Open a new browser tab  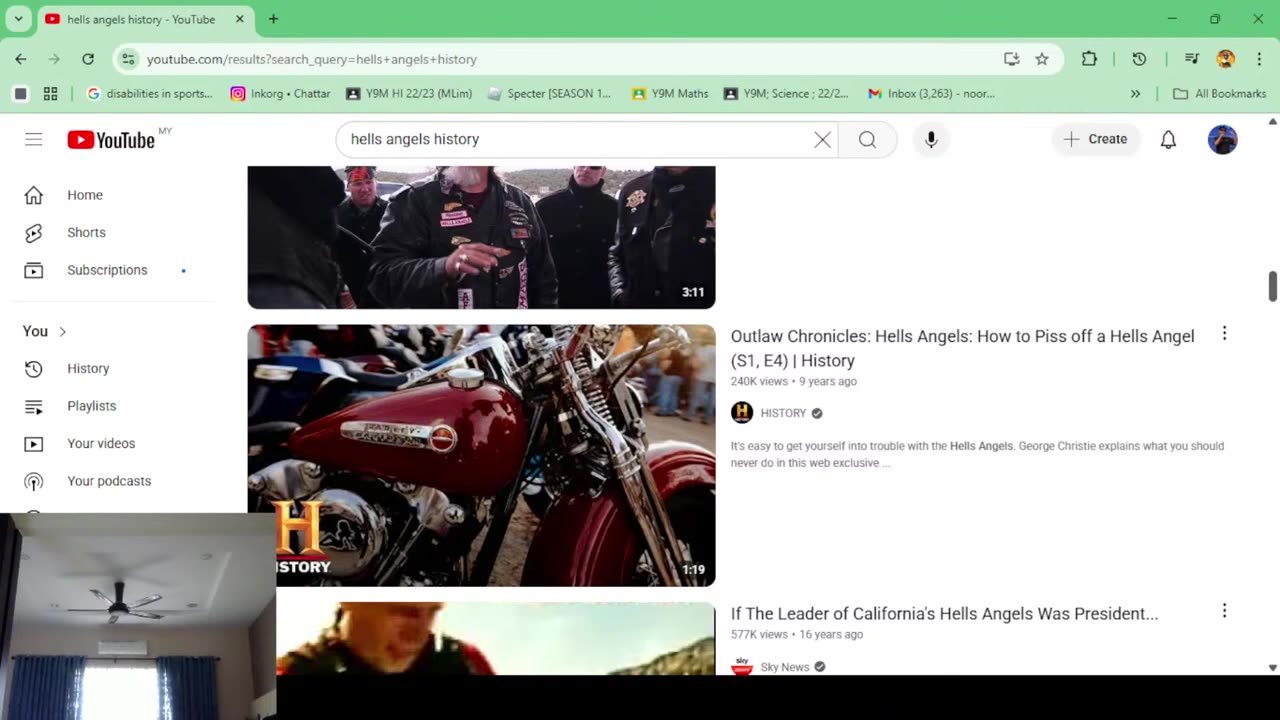pyautogui.click(x=273, y=19)
